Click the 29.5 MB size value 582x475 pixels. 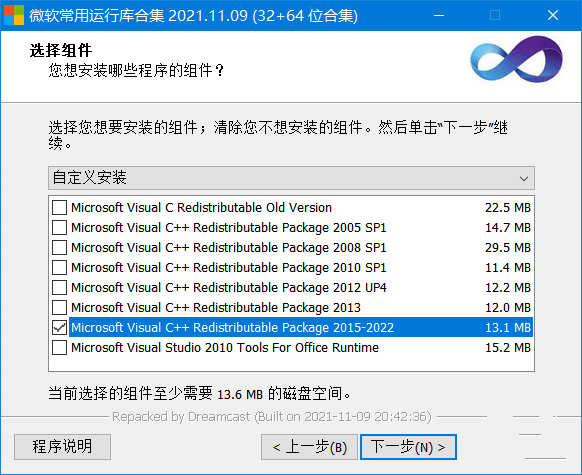(x=508, y=248)
